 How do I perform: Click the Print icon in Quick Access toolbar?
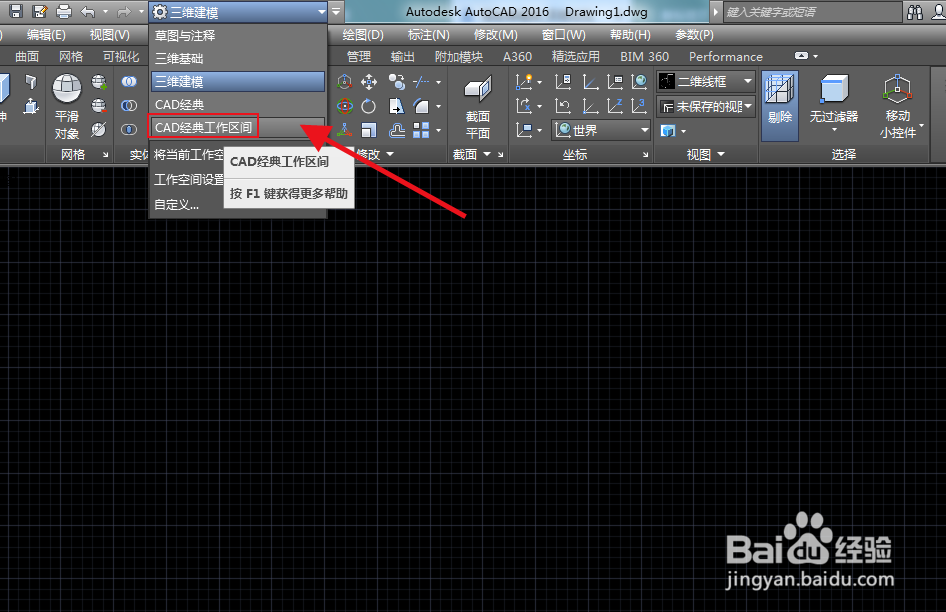(62, 11)
